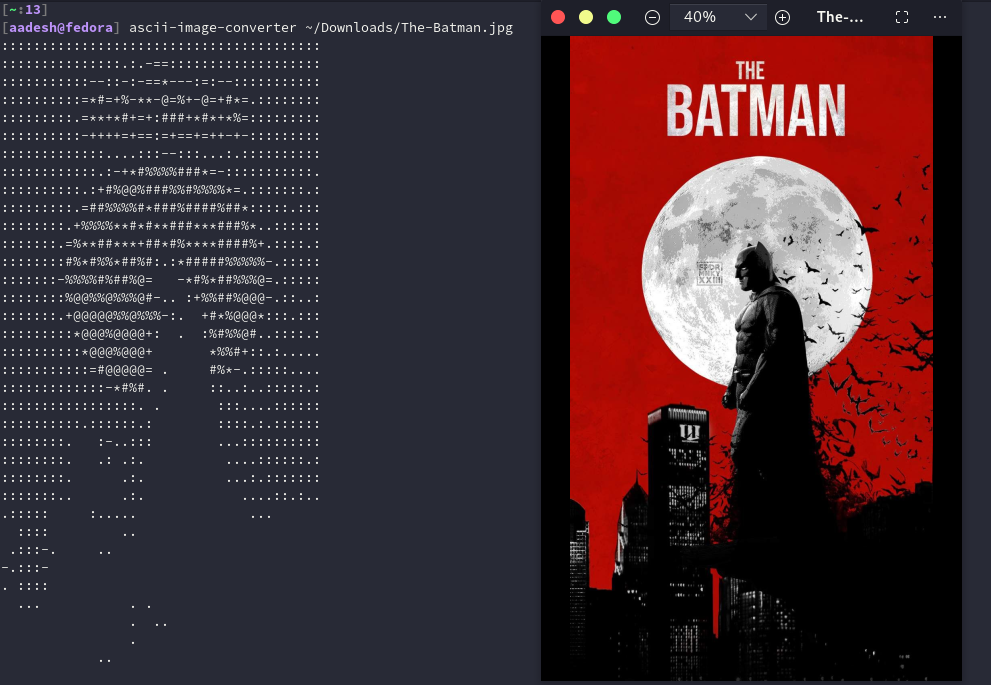Click the aadesh@fedora prompt label

click(60, 28)
